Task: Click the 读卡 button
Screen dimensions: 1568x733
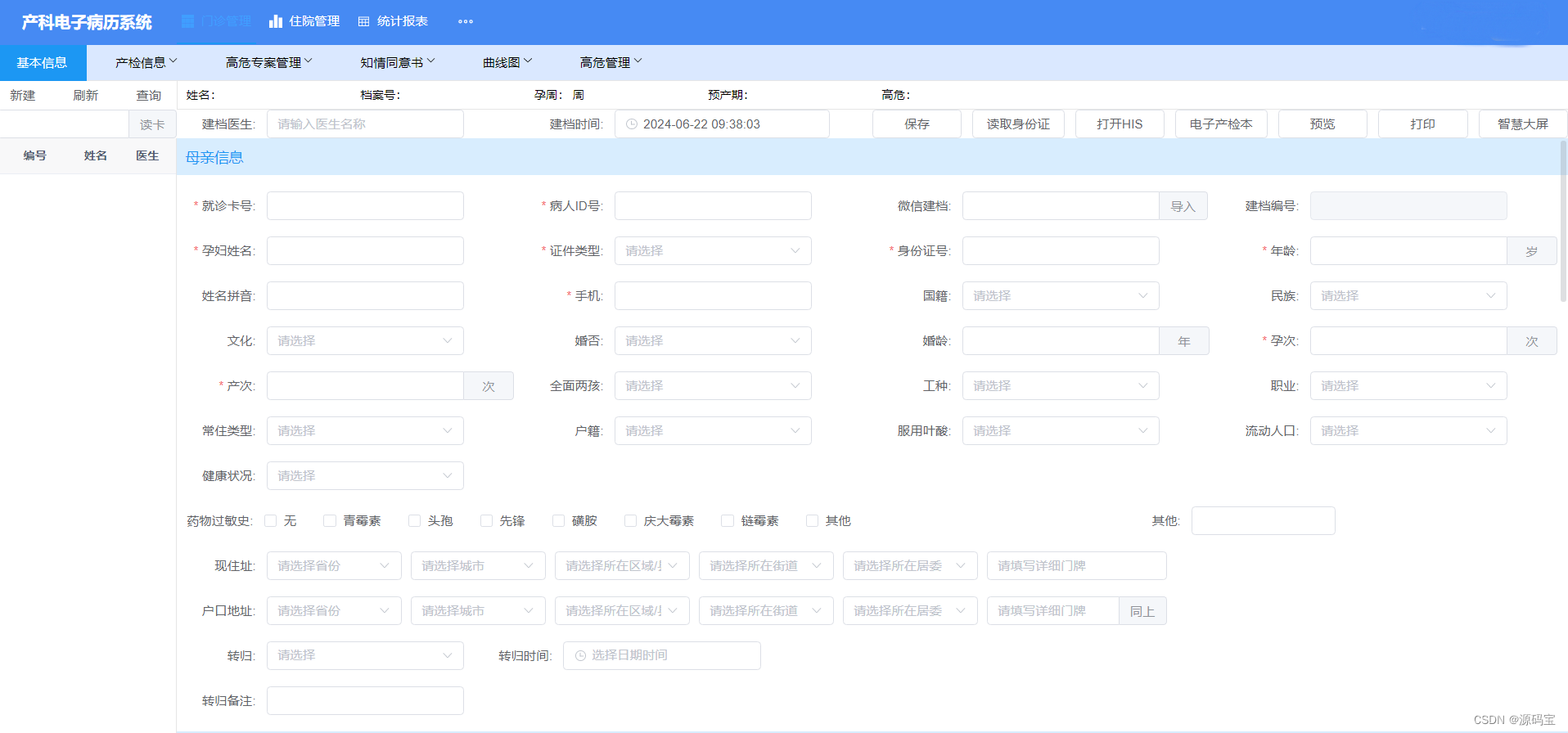Action: tap(152, 124)
